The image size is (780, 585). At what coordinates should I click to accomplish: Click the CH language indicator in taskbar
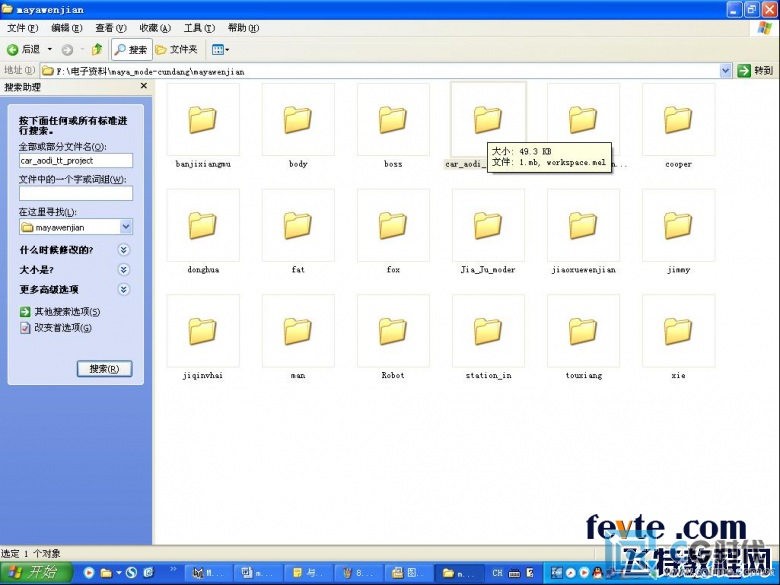[497, 573]
